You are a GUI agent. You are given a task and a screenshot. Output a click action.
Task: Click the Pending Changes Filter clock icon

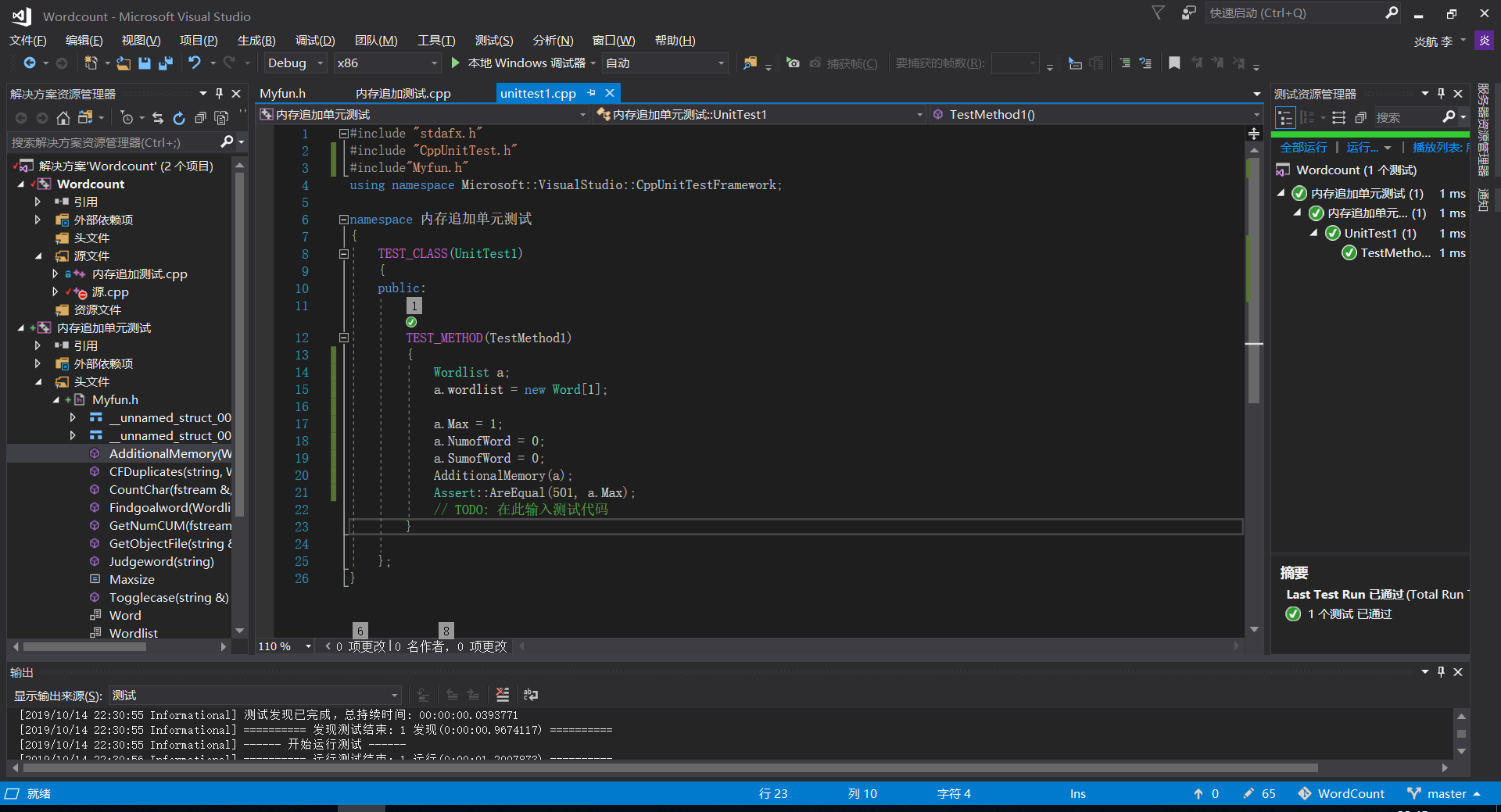point(127,118)
